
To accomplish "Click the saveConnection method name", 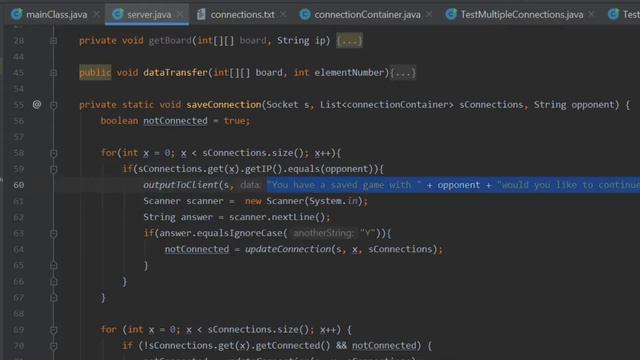I will (224, 105).
